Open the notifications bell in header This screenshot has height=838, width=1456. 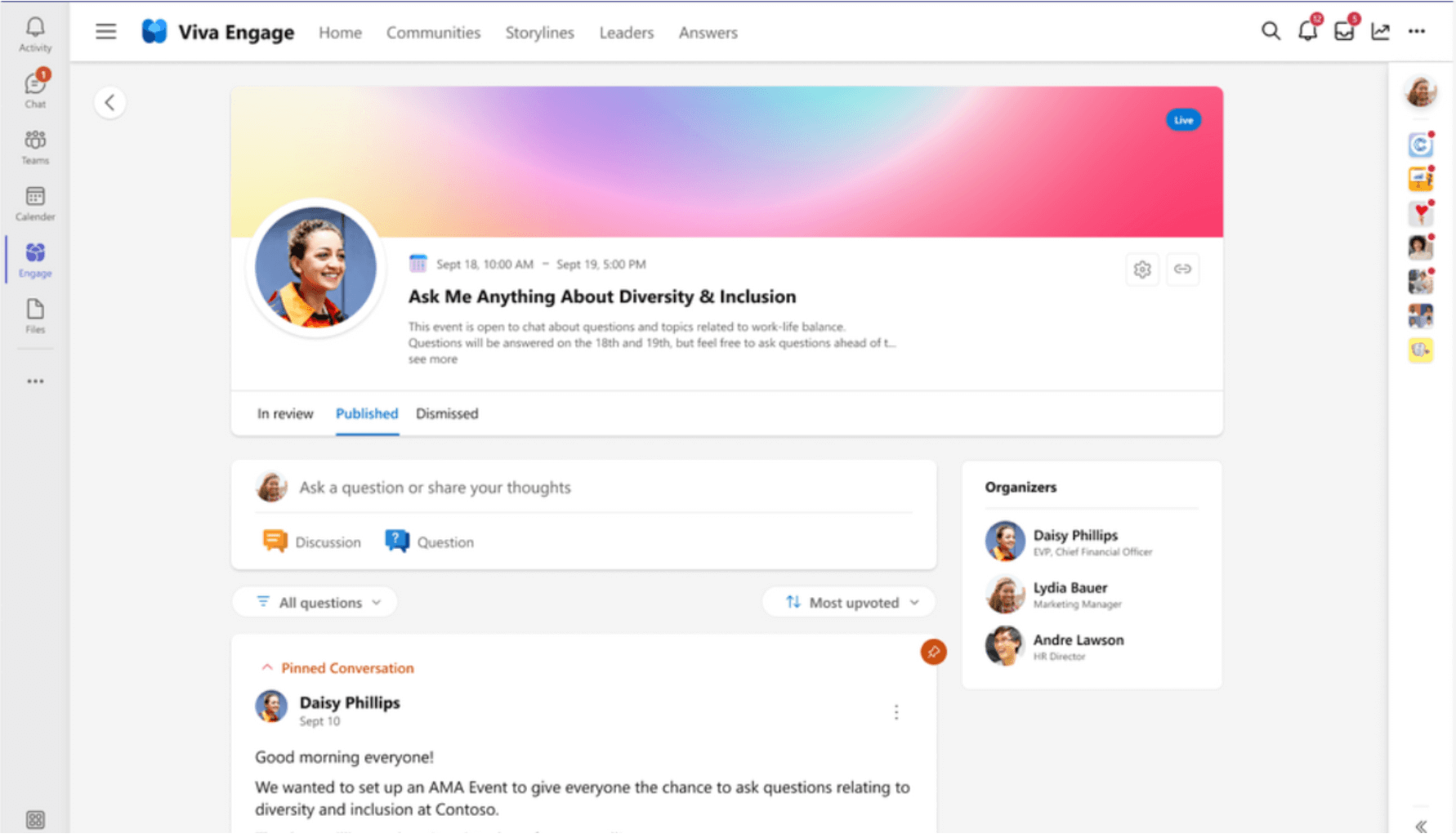(x=1307, y=31)
